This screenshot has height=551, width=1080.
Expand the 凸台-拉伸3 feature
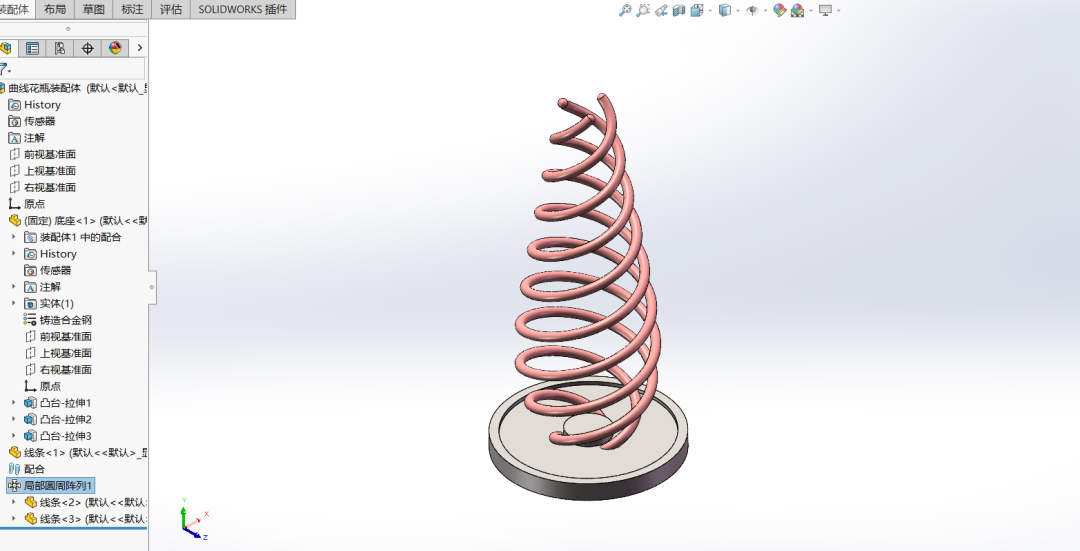tap(13, 435)
